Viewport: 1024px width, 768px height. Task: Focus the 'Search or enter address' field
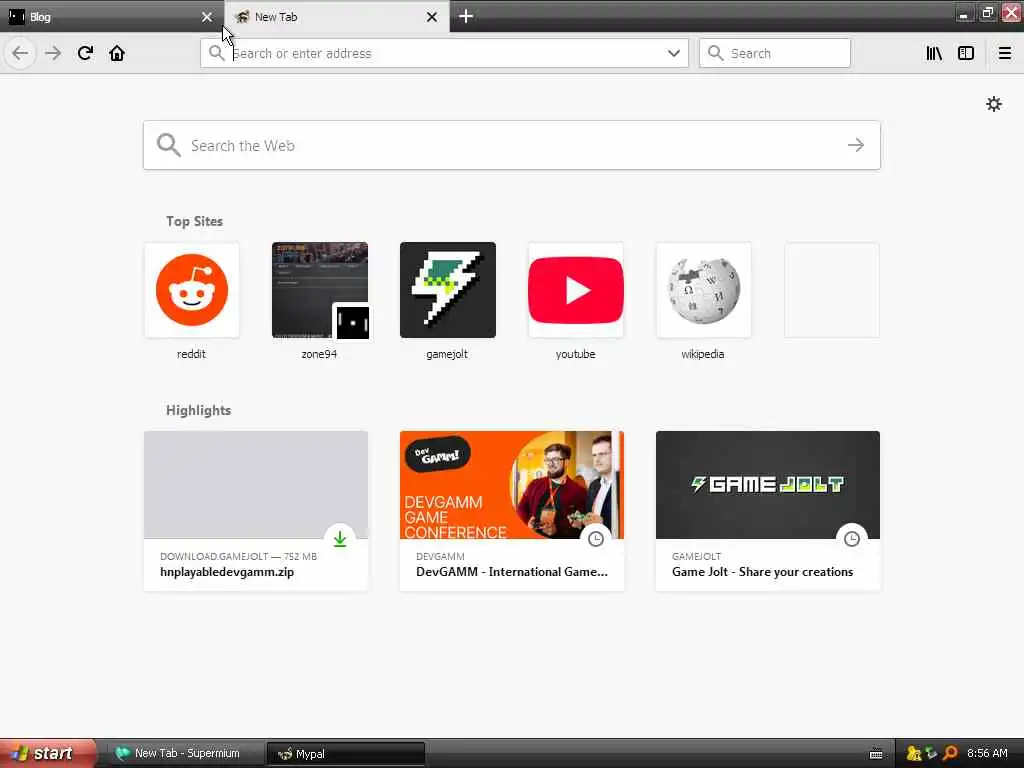[x=444, y=53]
